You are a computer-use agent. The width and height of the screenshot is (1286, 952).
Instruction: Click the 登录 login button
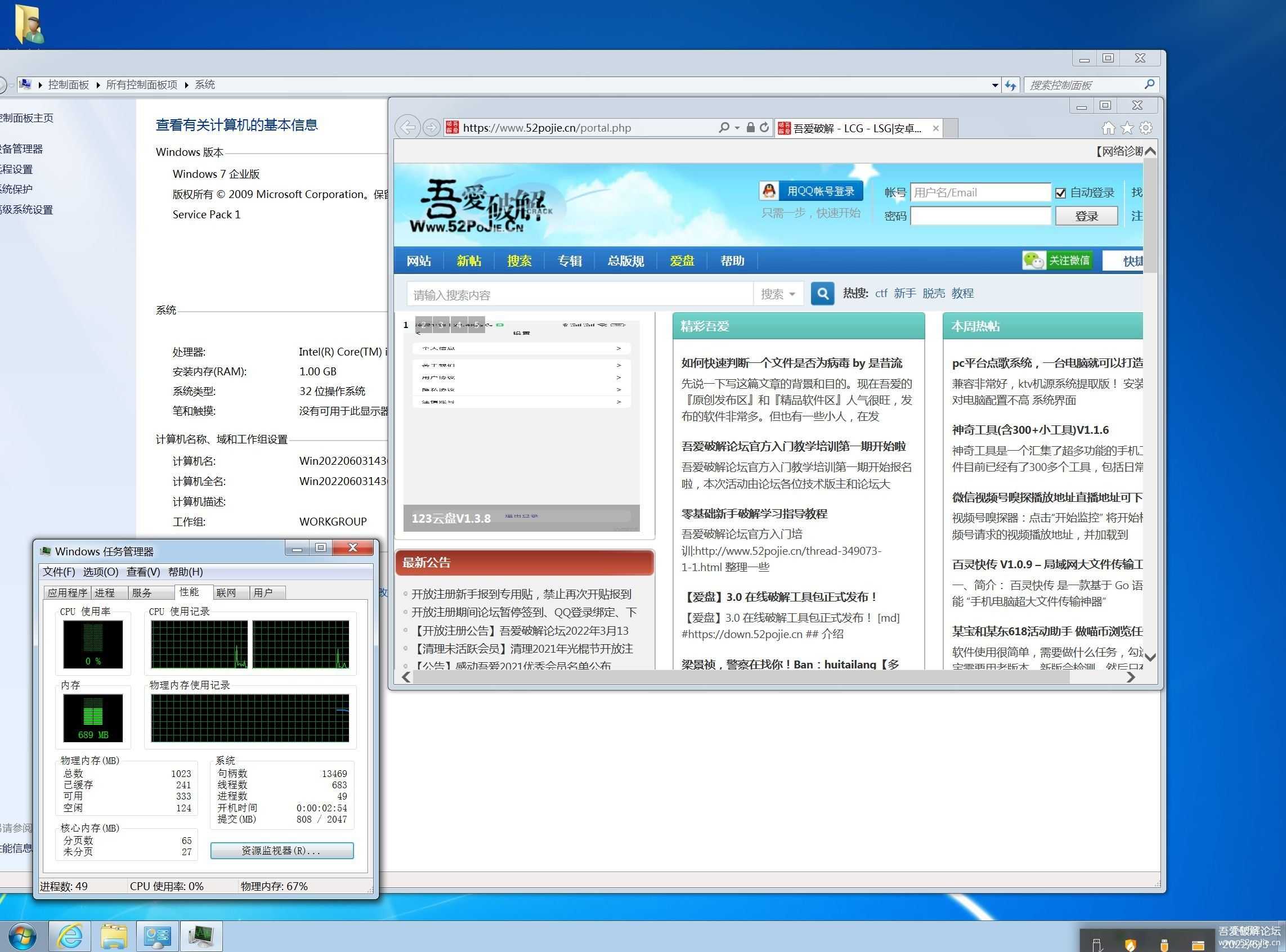(x=1086, y=216)
